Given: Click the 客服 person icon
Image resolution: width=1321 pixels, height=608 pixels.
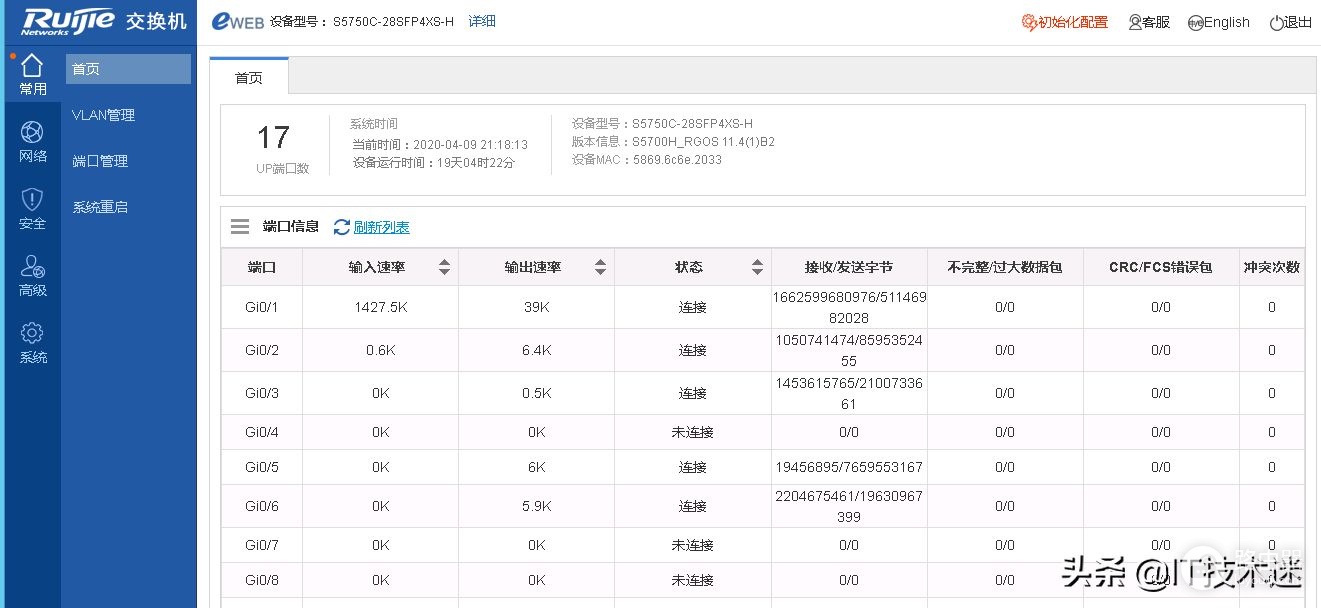Looking at the screenshot, I should [1135, 22].
